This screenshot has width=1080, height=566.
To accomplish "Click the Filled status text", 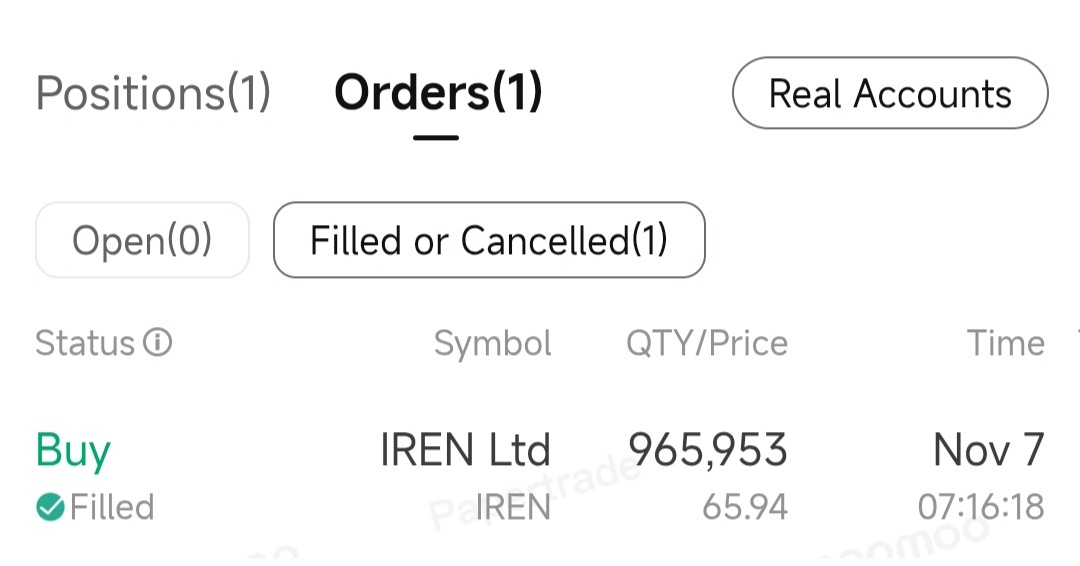I will click(112, 507).
